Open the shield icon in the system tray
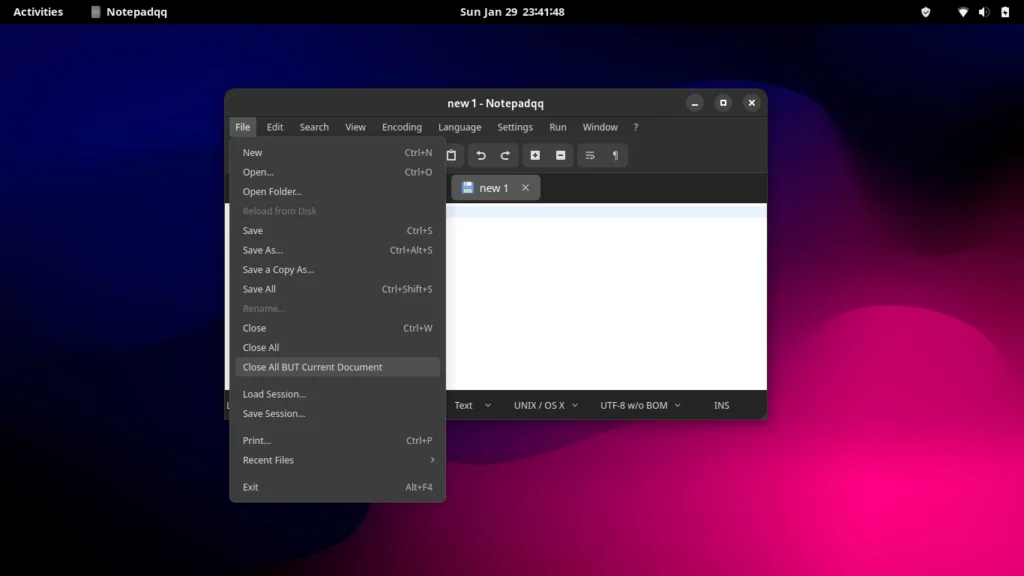This screenshot has width=1024, height=576. coord(925,12)
